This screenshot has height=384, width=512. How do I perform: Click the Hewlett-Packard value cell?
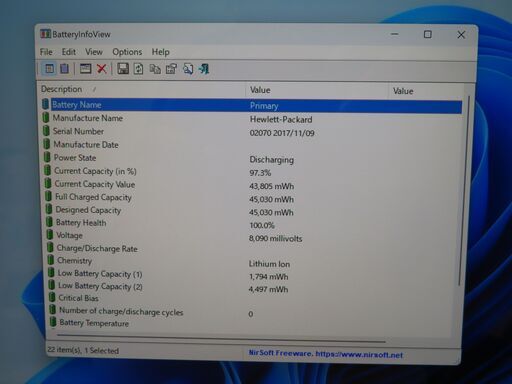coord(281,120)
